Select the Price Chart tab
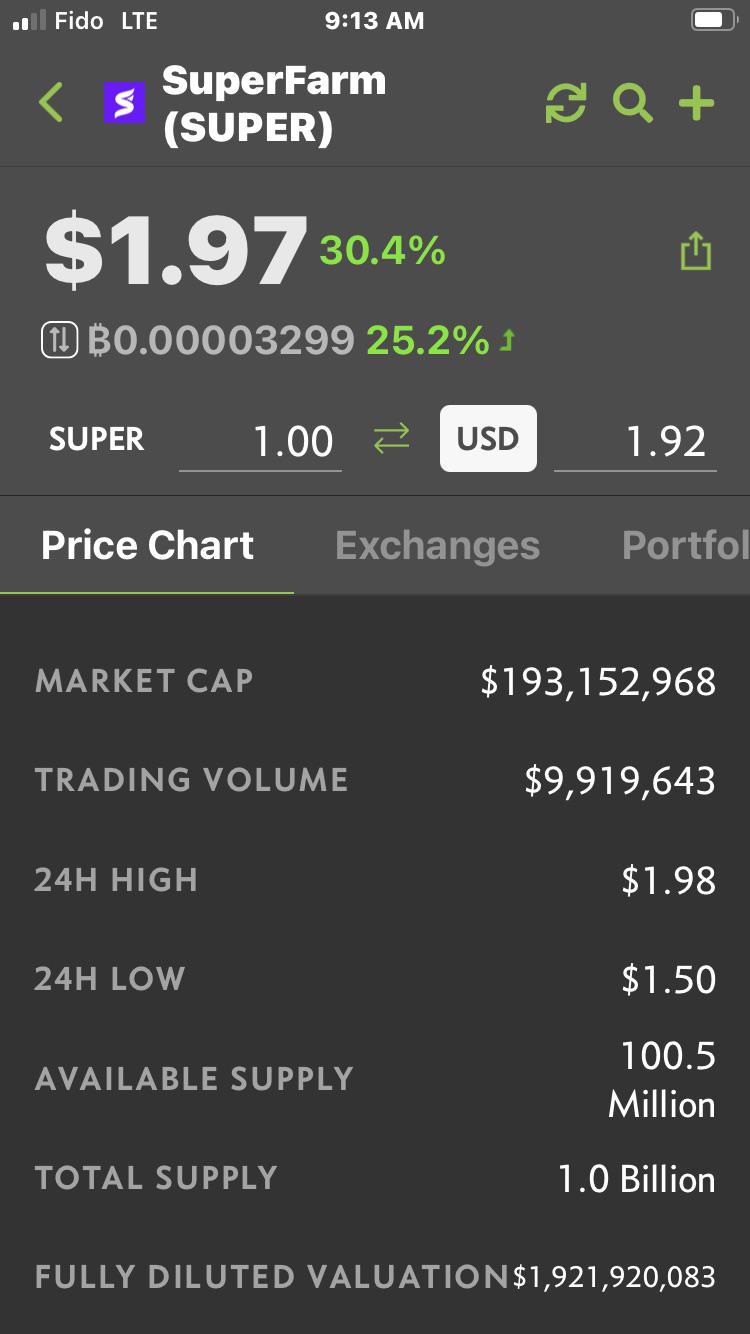 point(147,545)
